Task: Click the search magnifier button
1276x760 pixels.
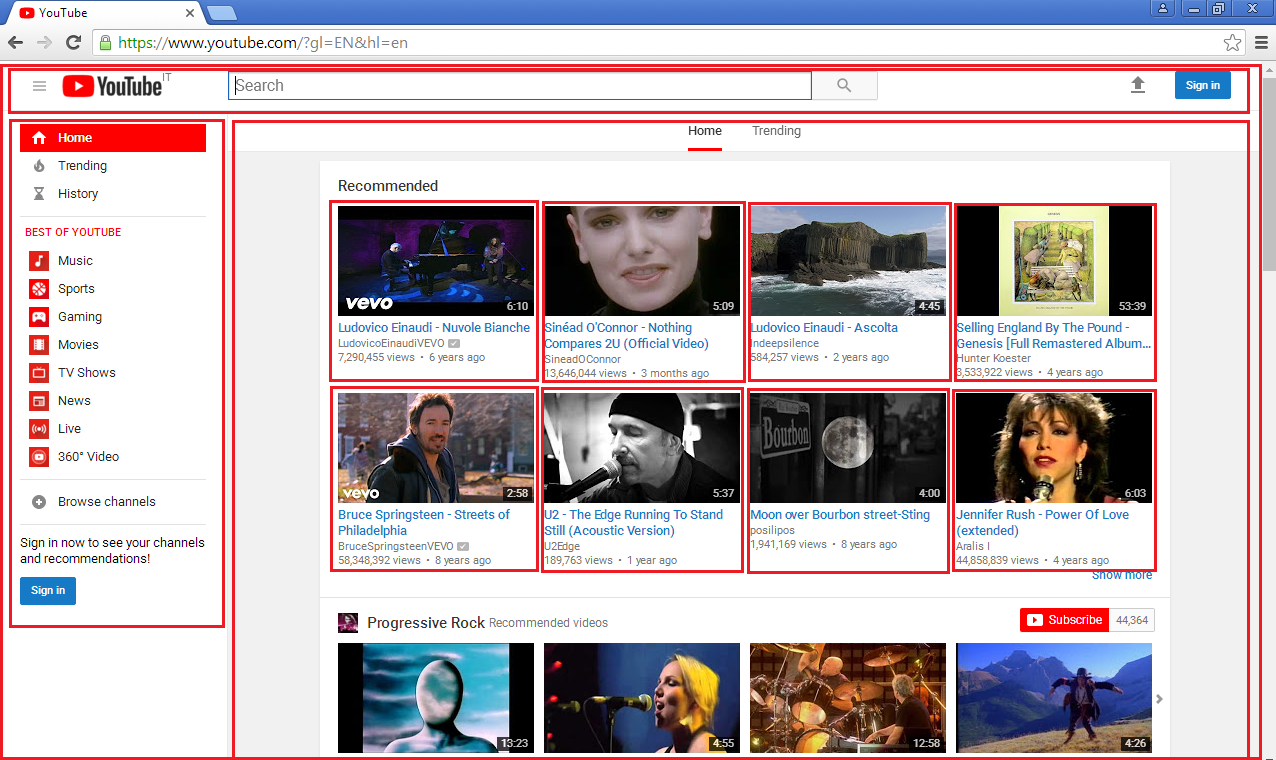Action: pyautogui.click(x=844, y=86)
